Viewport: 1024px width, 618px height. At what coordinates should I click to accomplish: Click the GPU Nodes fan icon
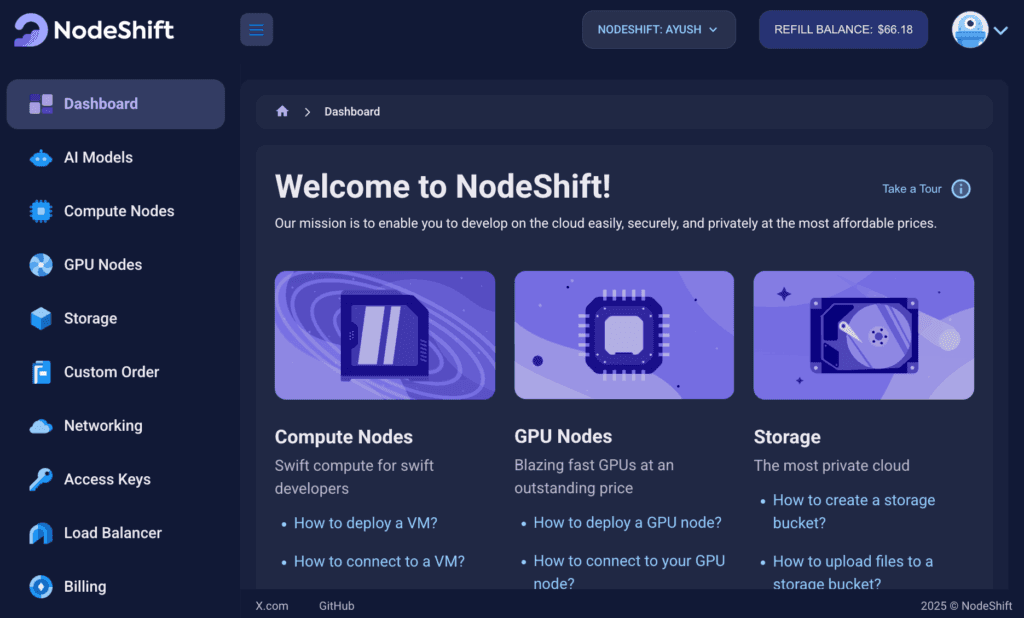coord(41,265)
